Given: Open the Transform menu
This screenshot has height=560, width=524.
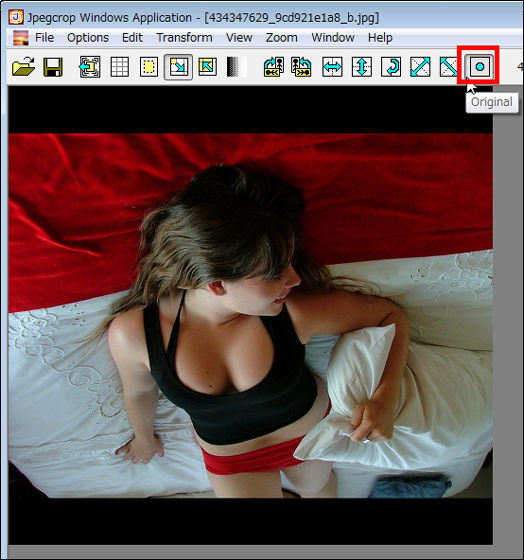Looking at the screenshot, I should tap(184, 38).
